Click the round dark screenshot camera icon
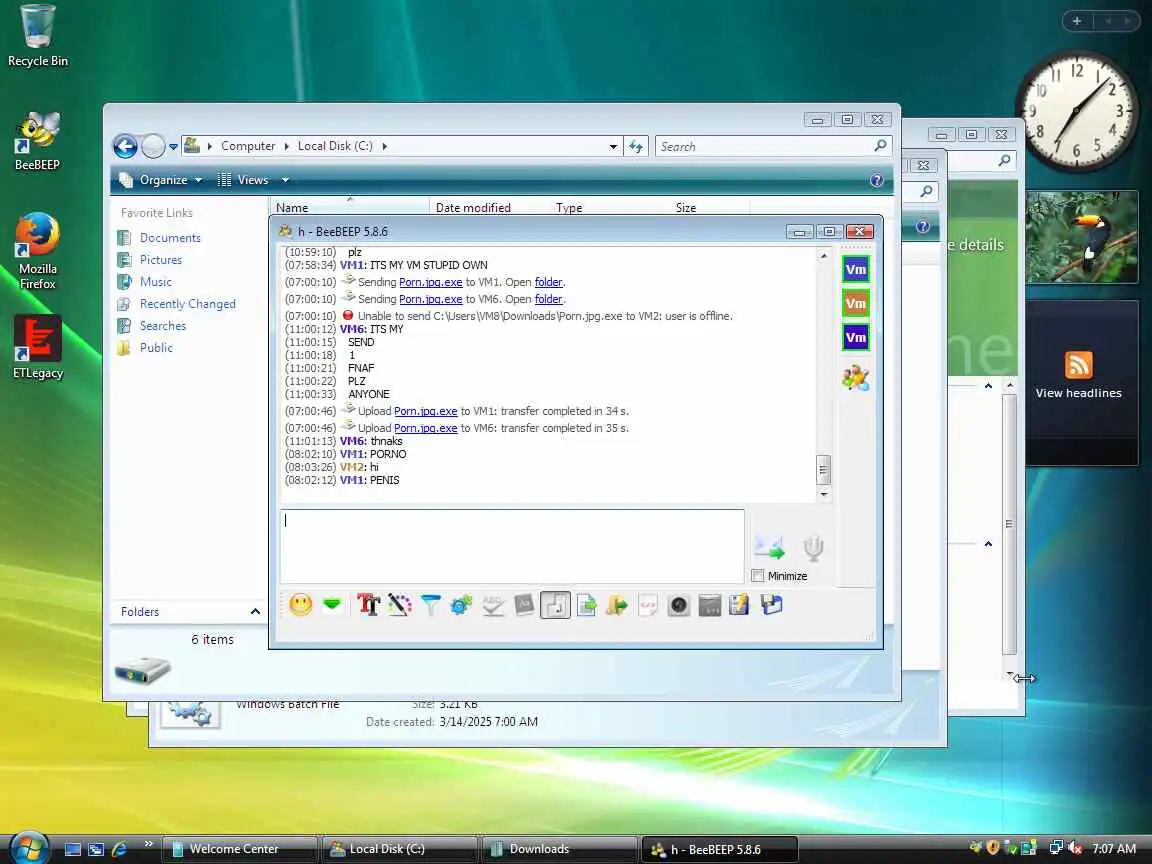 679,605
